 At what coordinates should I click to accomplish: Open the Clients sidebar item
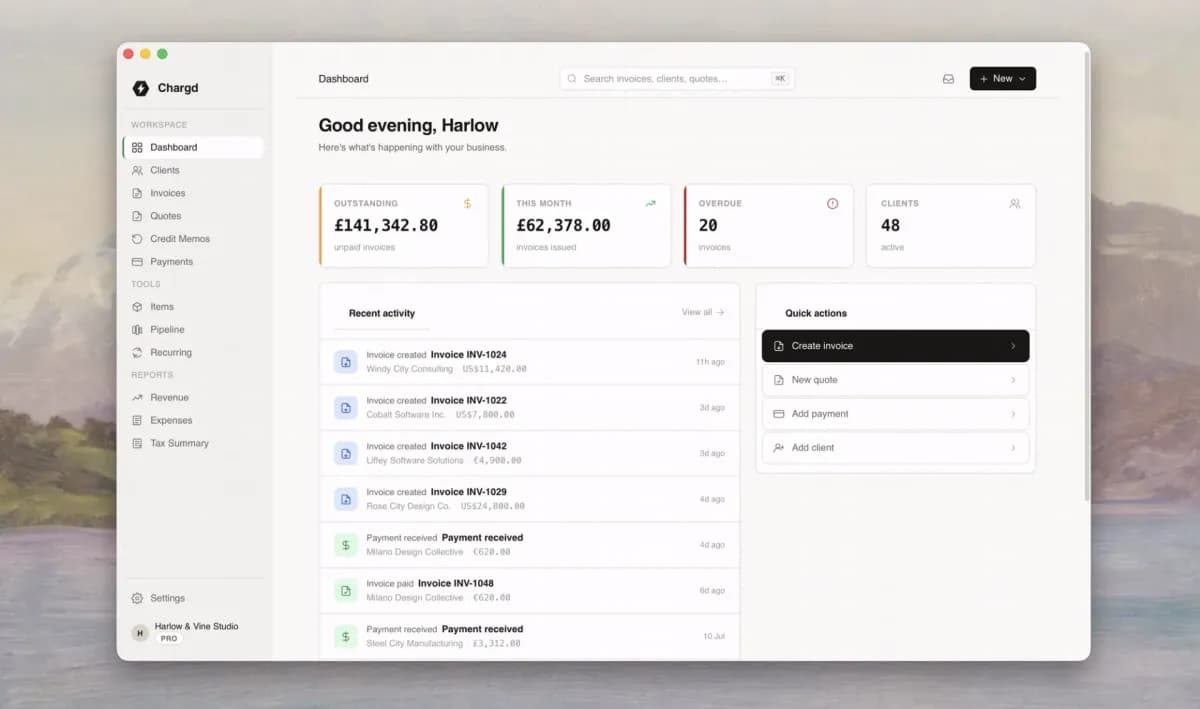click(x=193, y=170)
